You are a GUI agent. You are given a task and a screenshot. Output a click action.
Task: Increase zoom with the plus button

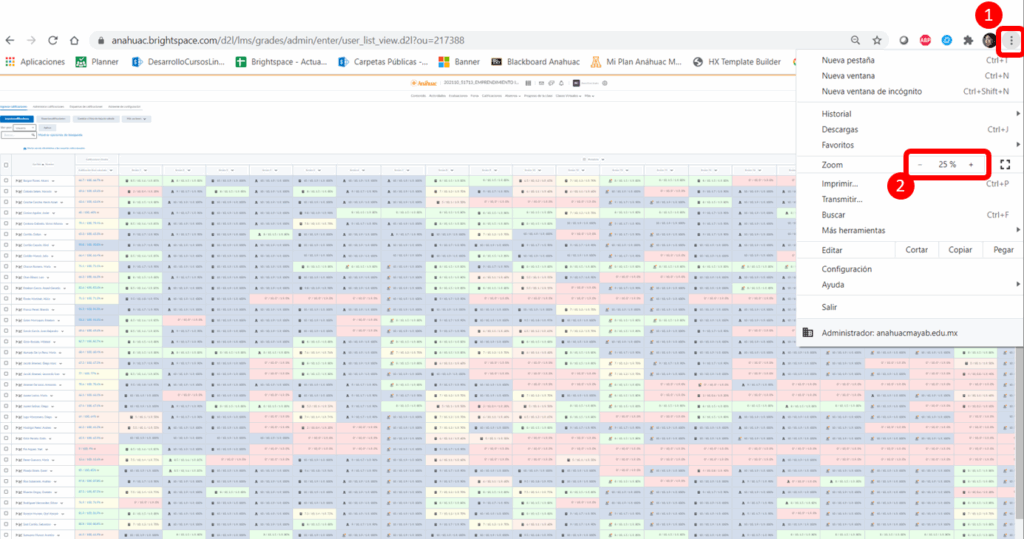point(970,164)
